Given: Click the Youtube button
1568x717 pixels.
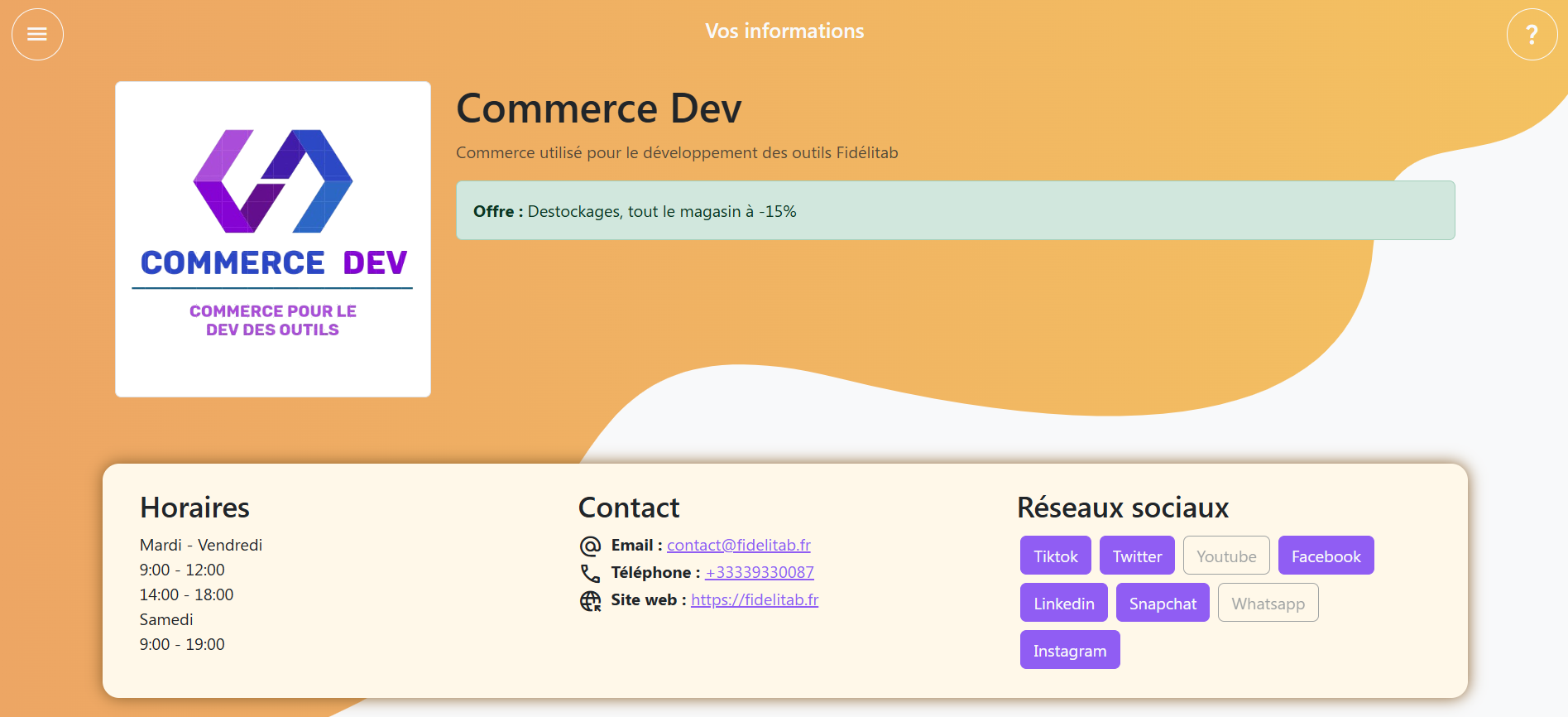Looking at the screenshot, I should pos(1226,556).
